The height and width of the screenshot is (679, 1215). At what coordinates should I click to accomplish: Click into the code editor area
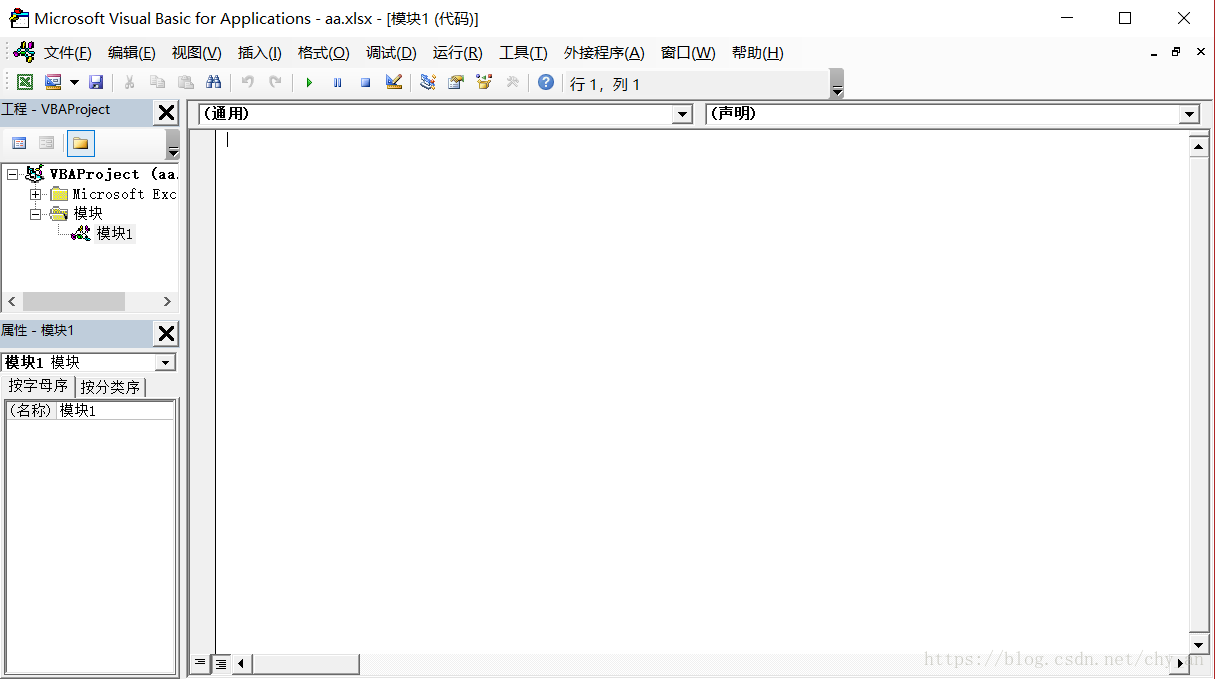tap(702, 390)
